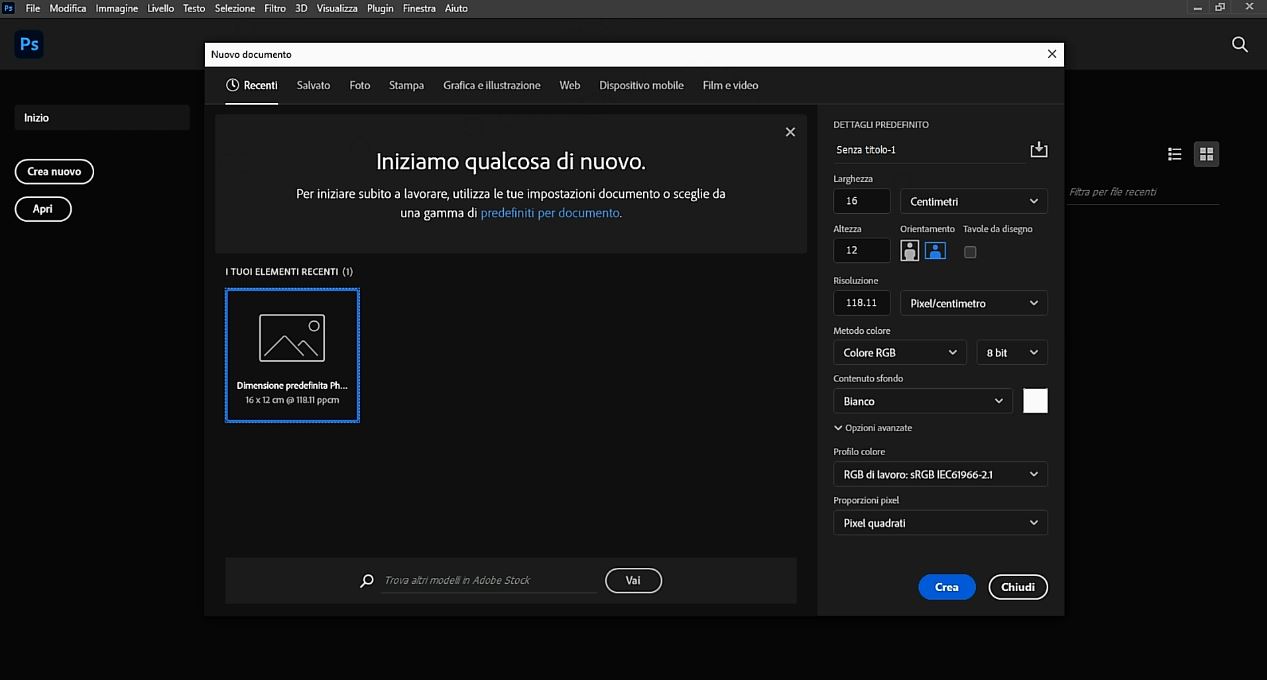The width and height of the screenshot is (1267, 680).
Task: Select portrait orientation icon
Action: click(x=909, y=251)
